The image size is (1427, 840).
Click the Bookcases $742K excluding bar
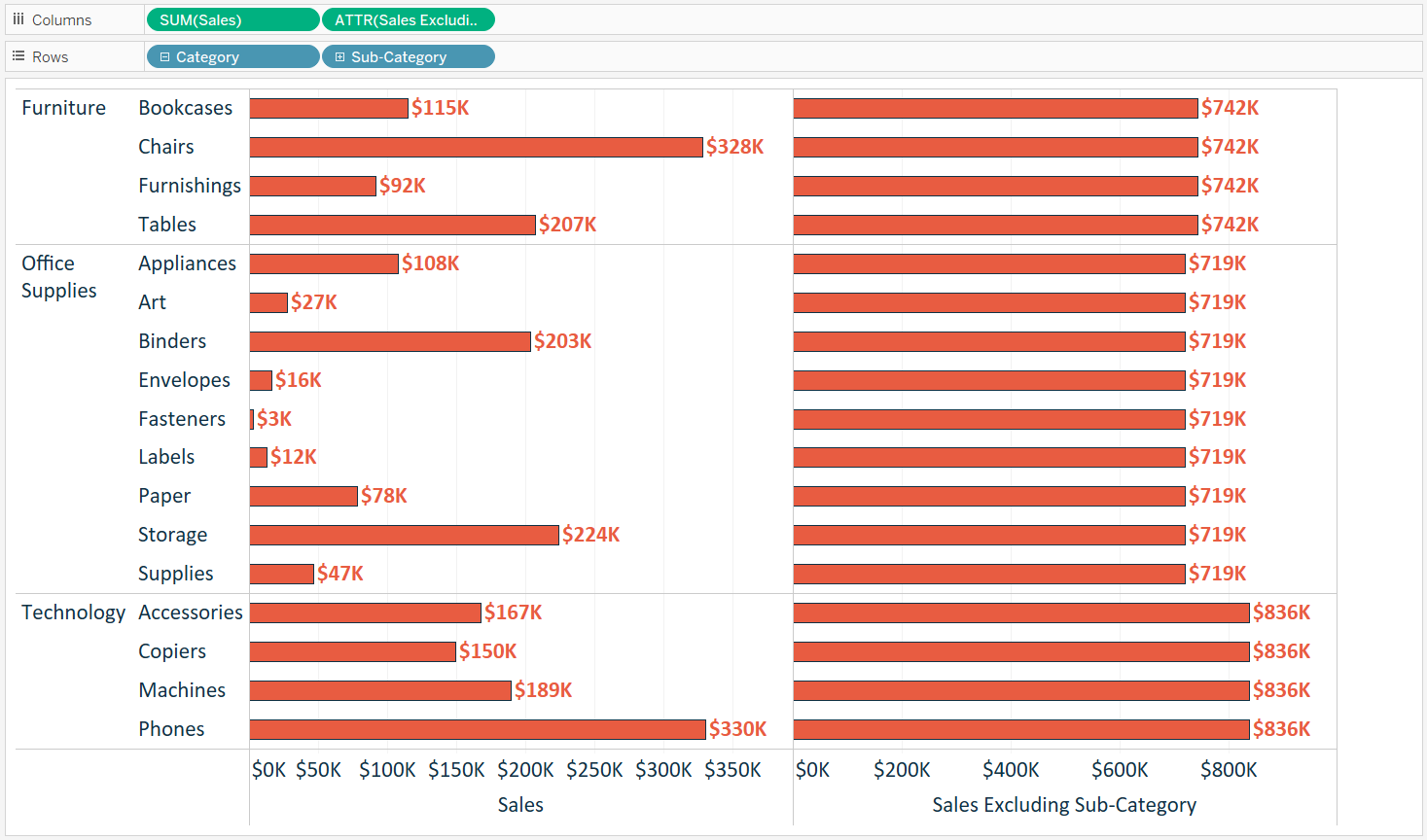click(x=994, y=108)
